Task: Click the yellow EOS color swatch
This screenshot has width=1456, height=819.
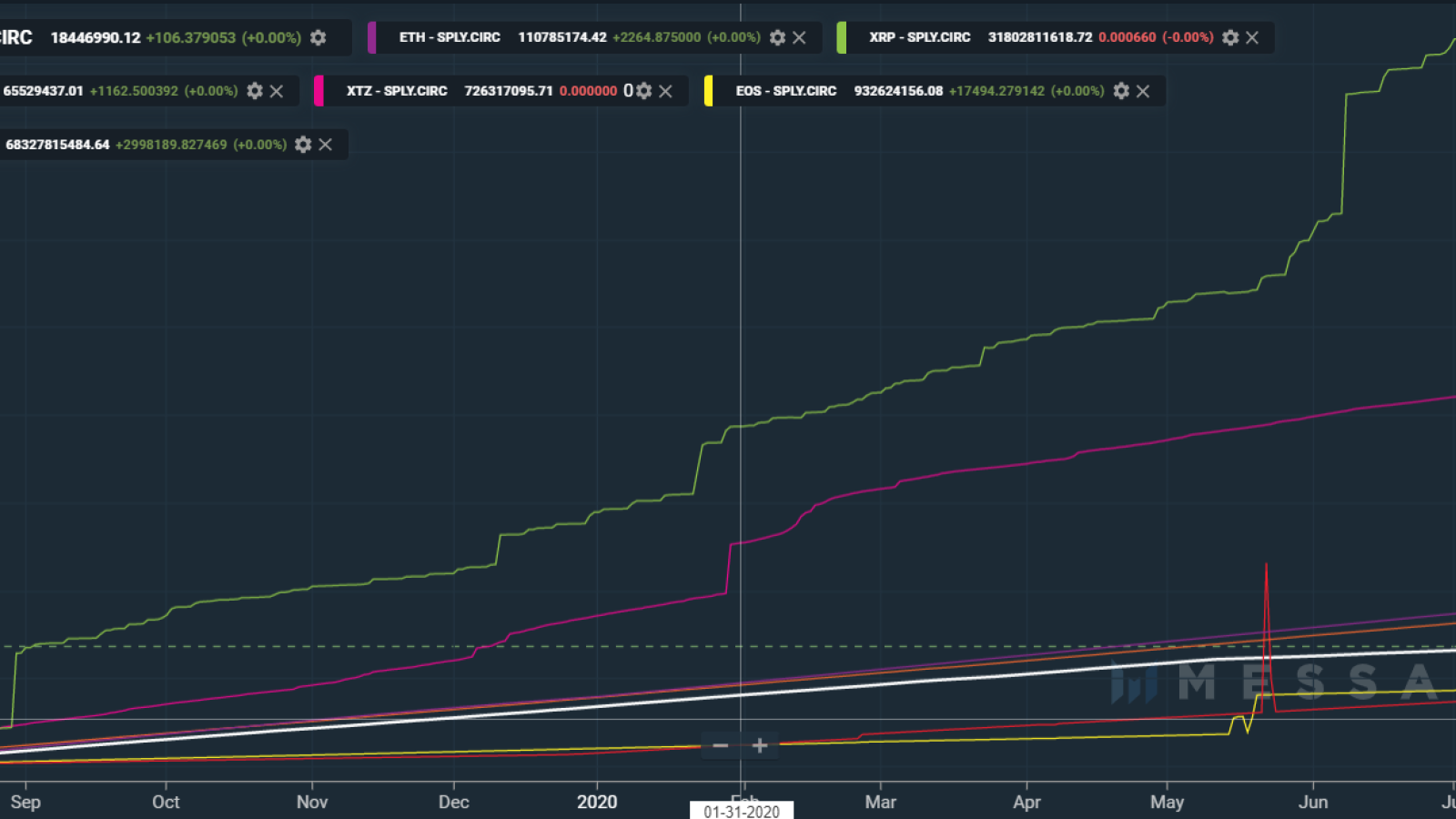Action: [708, 91]
